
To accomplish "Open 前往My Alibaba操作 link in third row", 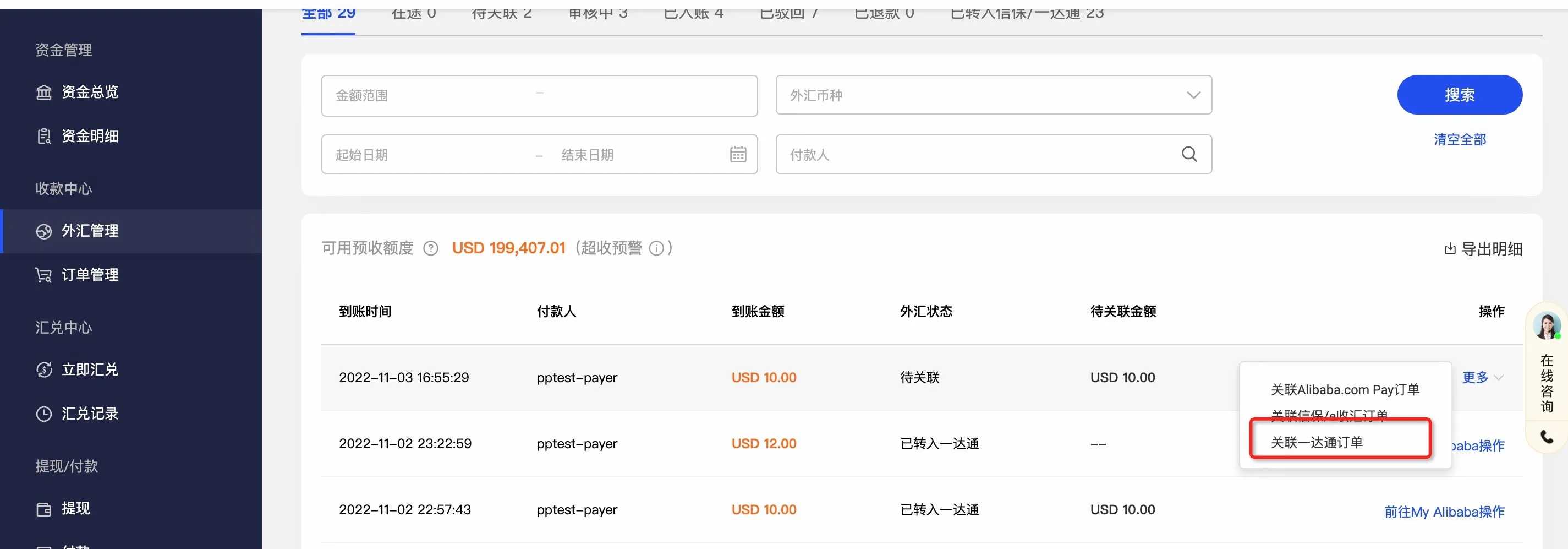I will (x=1444, y=512).
